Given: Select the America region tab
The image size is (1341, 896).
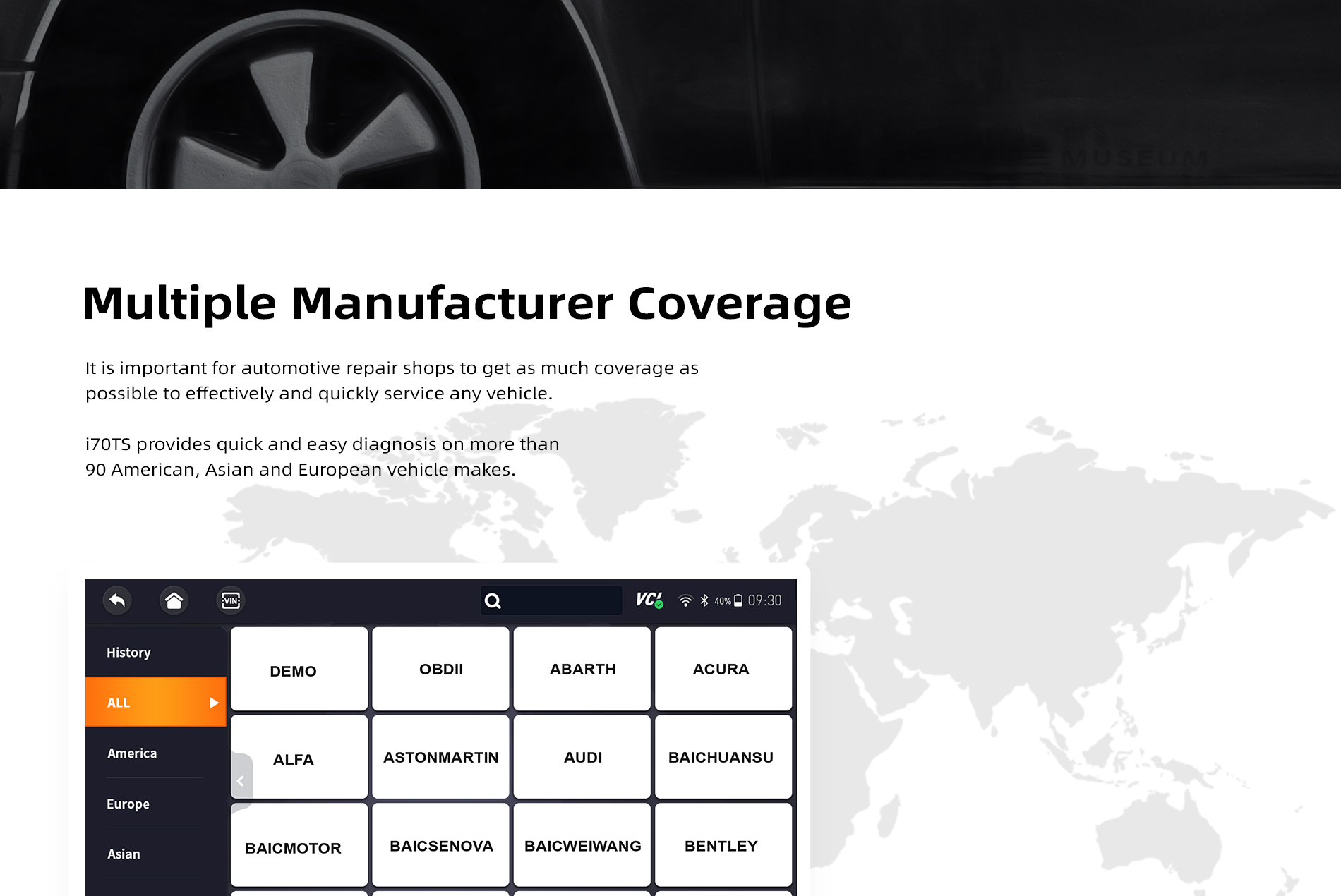Looking at the screenshot, I should pos(132,753).
